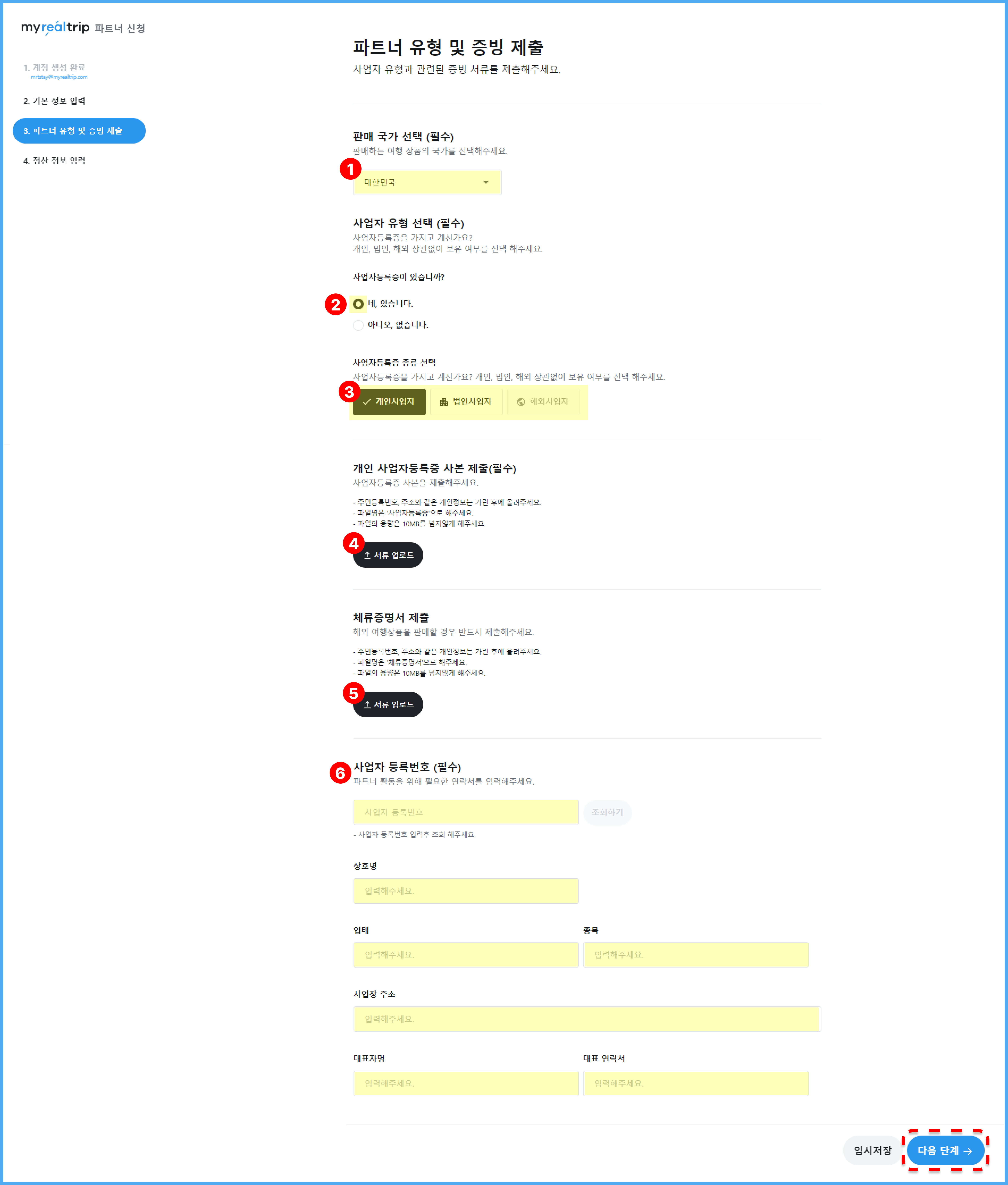Click the 임시저장 button
This screenshot has width=1008, height=1185.
[x=873, y=1151]
